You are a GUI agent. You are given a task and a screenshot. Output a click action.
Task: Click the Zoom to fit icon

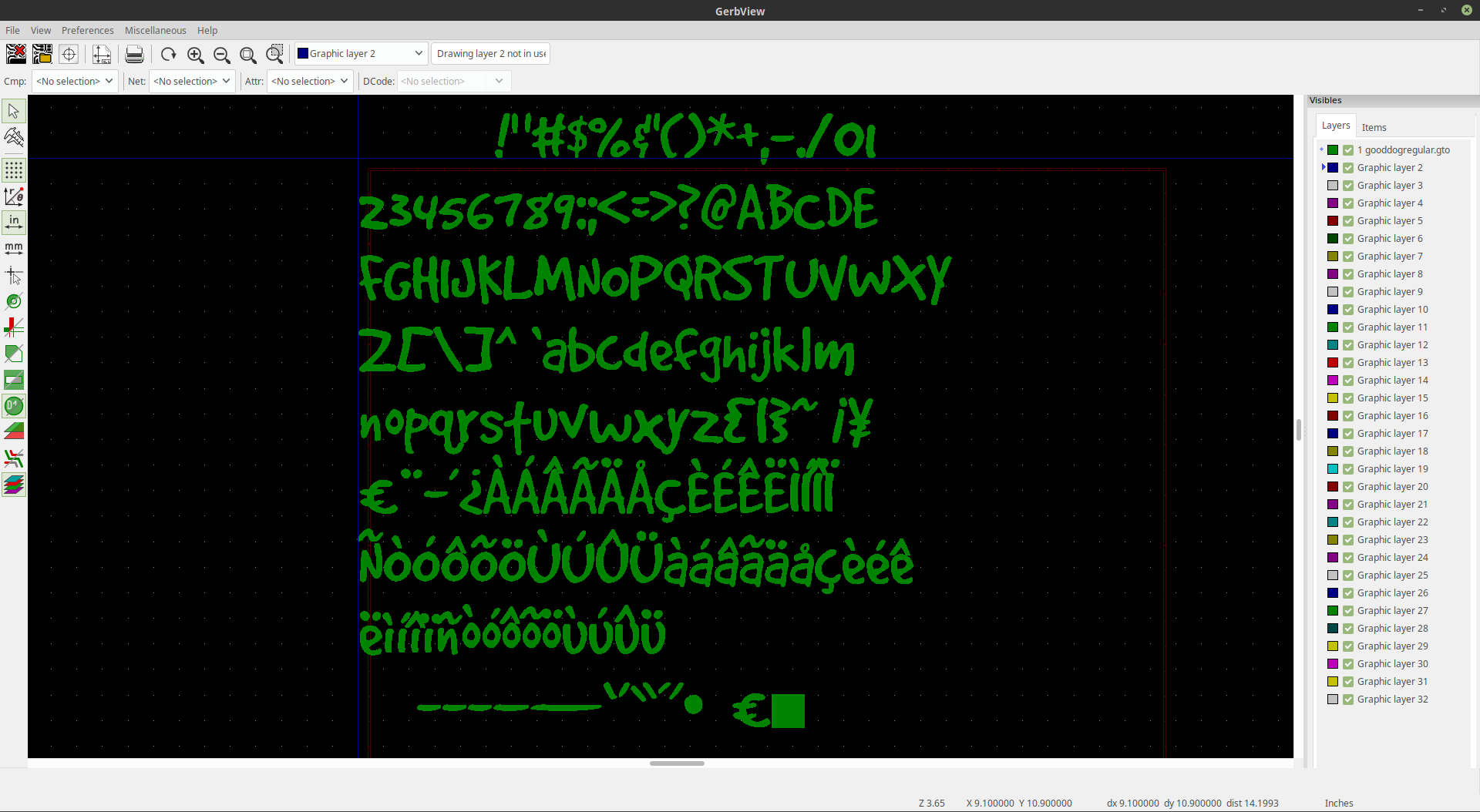click(x=248, y=54)
